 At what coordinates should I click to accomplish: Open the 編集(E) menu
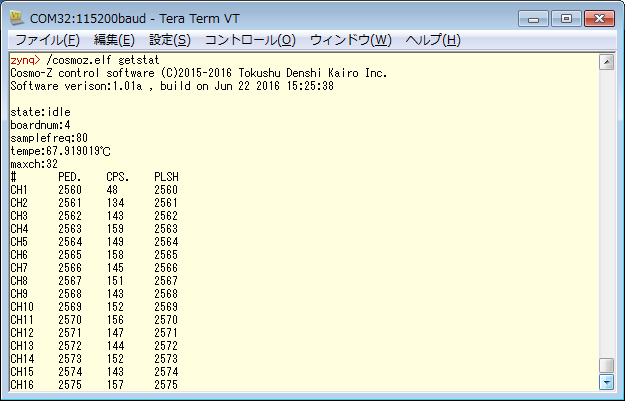[113, 40]
